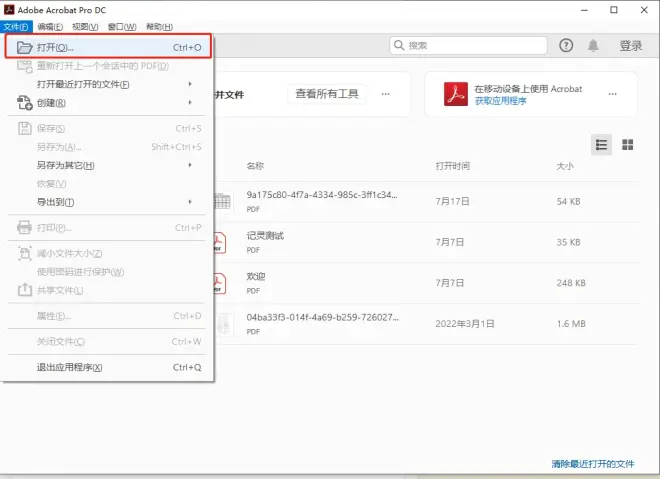Click the red Acrobat logo in mobile card

pos(454,94)
